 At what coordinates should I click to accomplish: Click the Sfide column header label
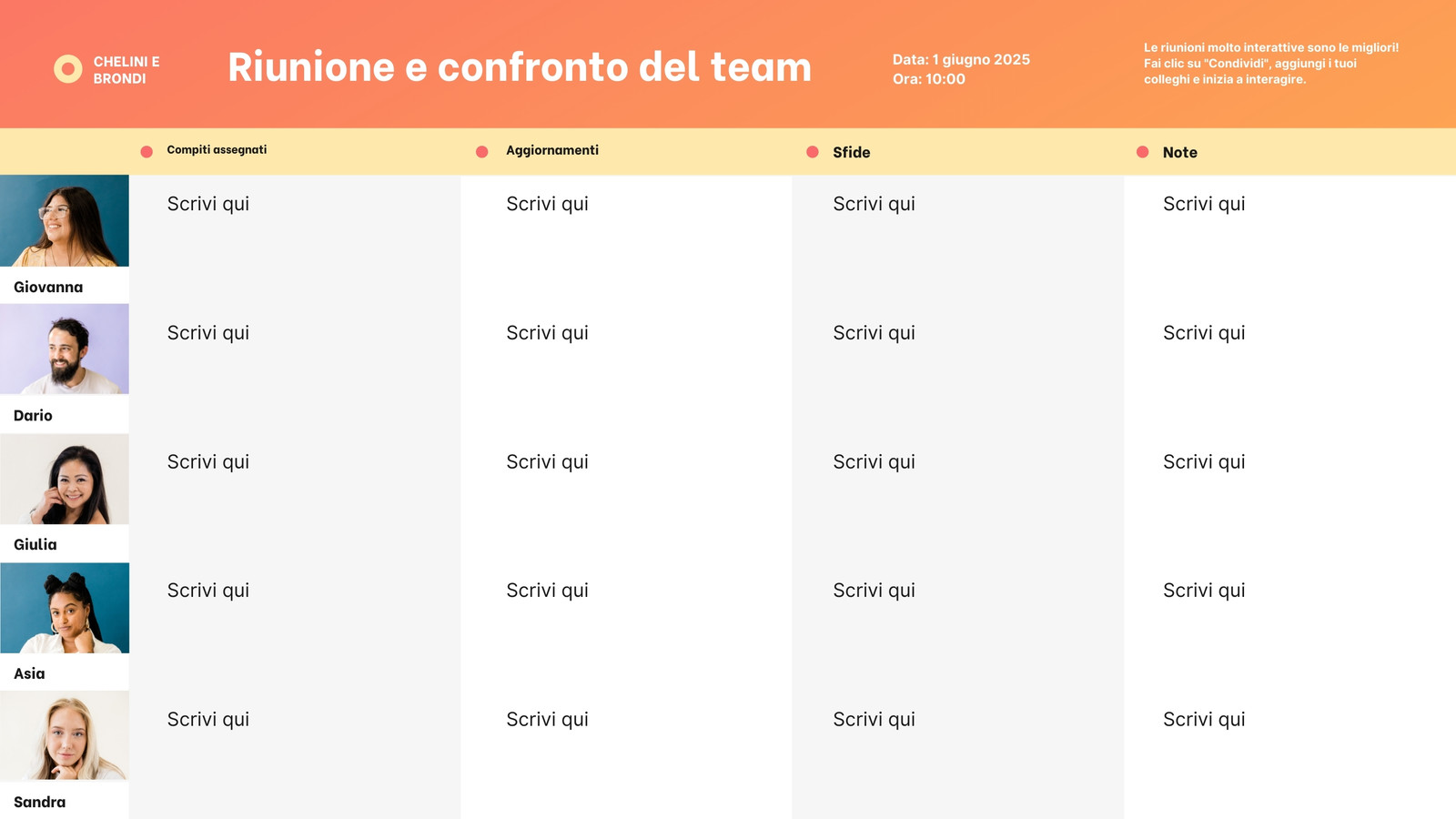pyautogui.click(x=852, y=153)
